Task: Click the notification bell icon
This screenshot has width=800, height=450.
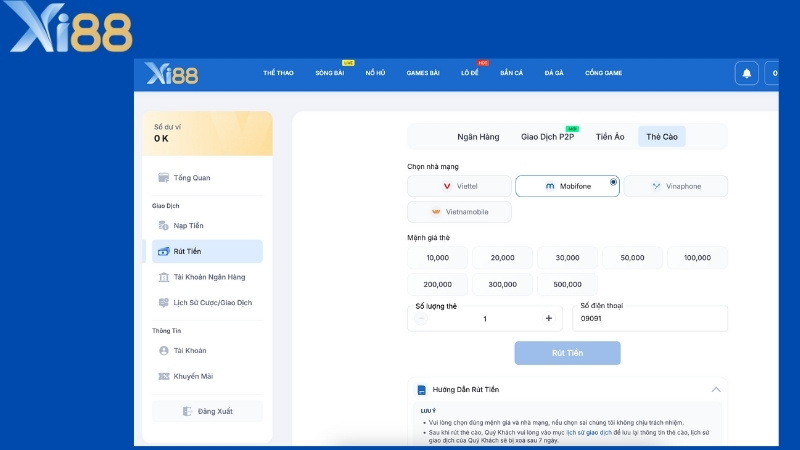Action: [x=746, y=73]
